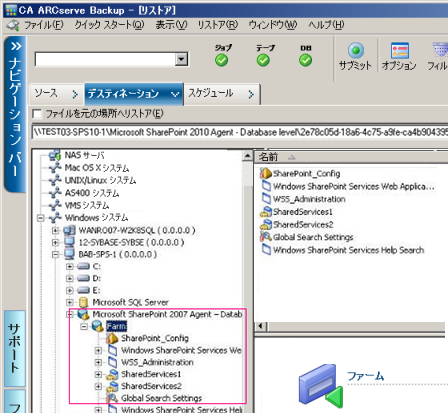
Task: Select Global Search Settings in the tree
Action: click(x=161, y=398)
